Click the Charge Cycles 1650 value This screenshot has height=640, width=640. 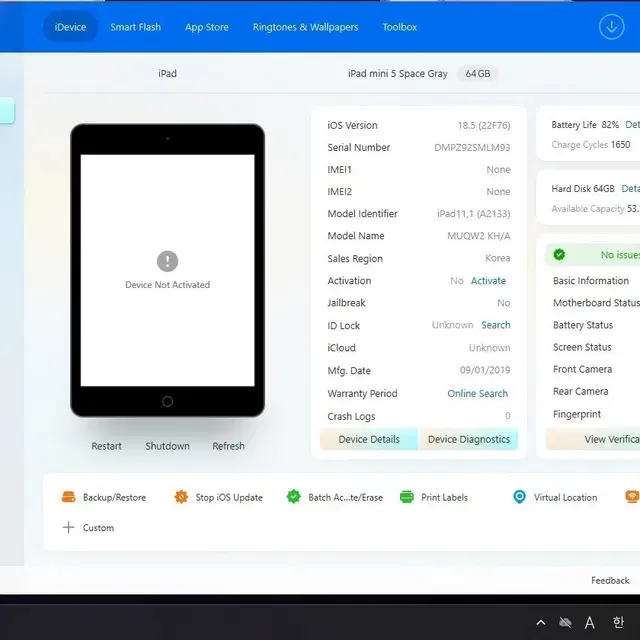pos(620,144)
